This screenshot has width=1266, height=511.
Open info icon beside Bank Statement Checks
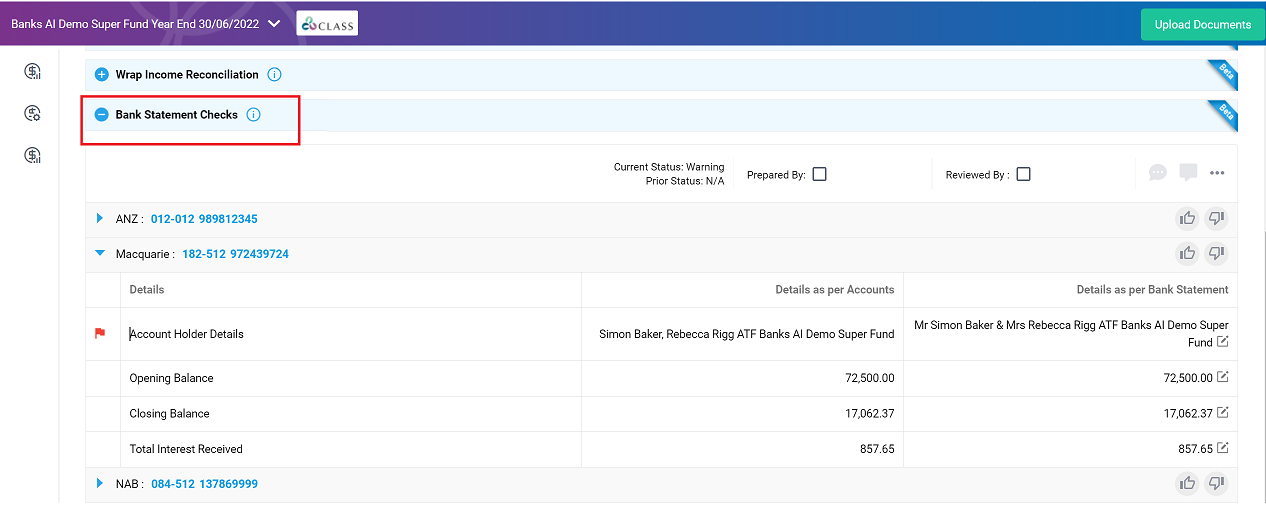tap(253, 115)
